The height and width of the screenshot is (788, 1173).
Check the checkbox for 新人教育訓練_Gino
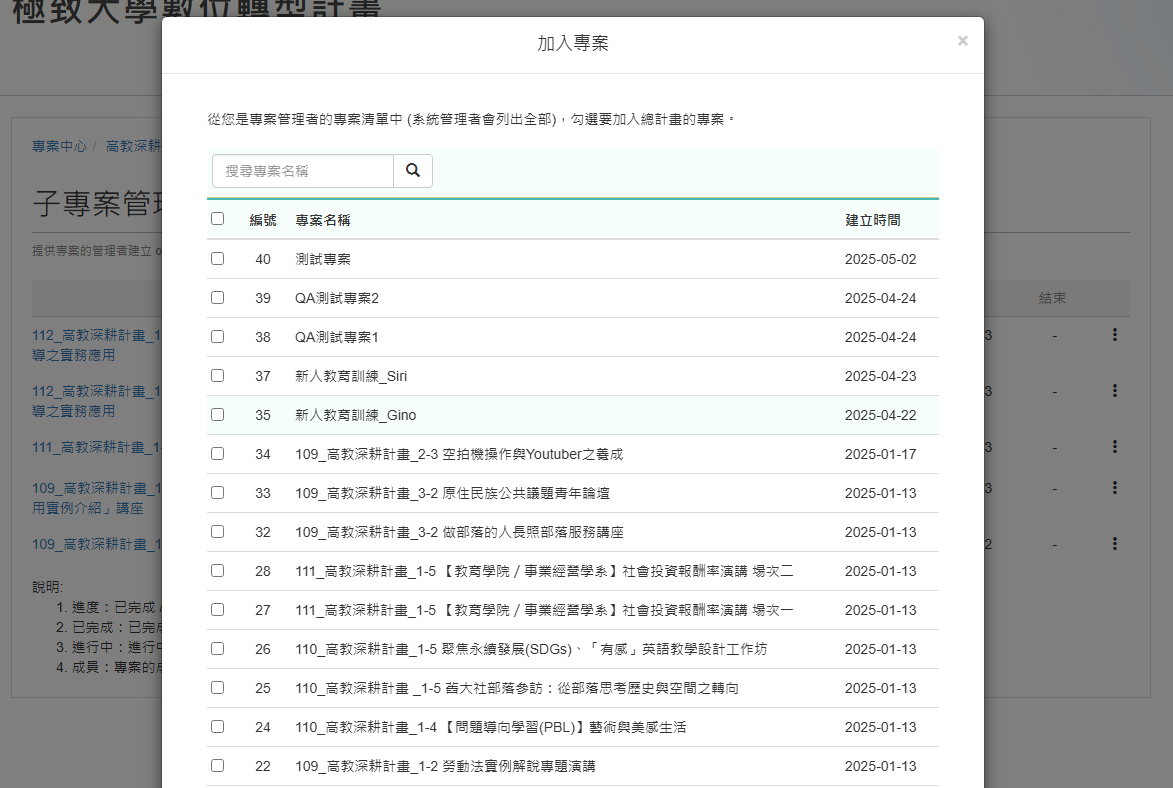[x=217, y=414]
